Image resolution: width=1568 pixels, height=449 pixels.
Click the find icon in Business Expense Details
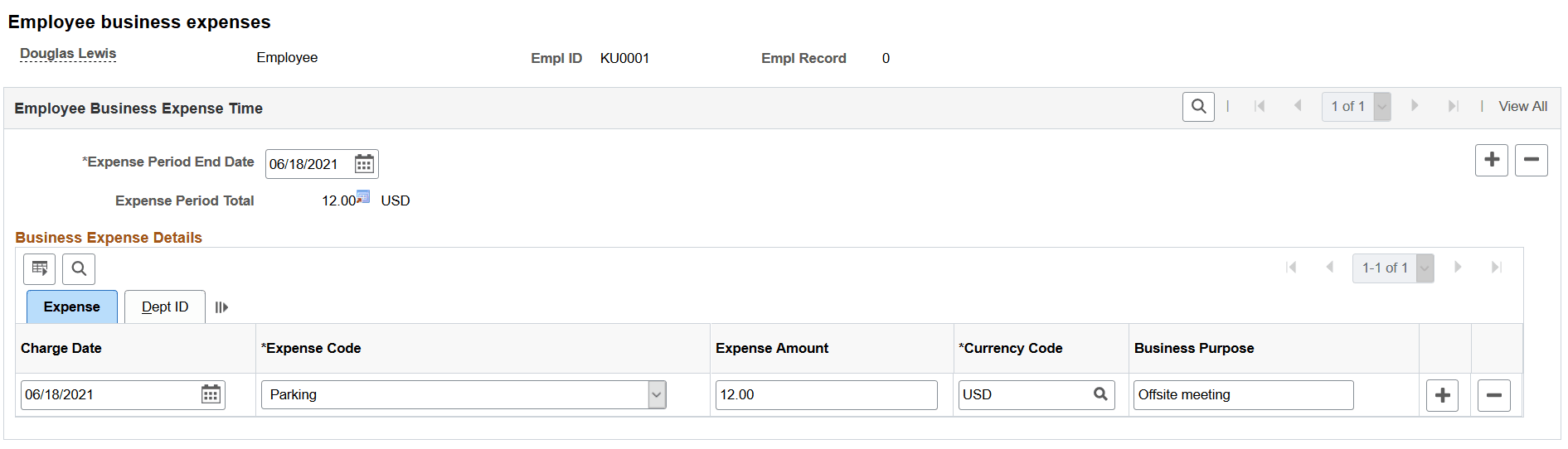coord(79,268)
